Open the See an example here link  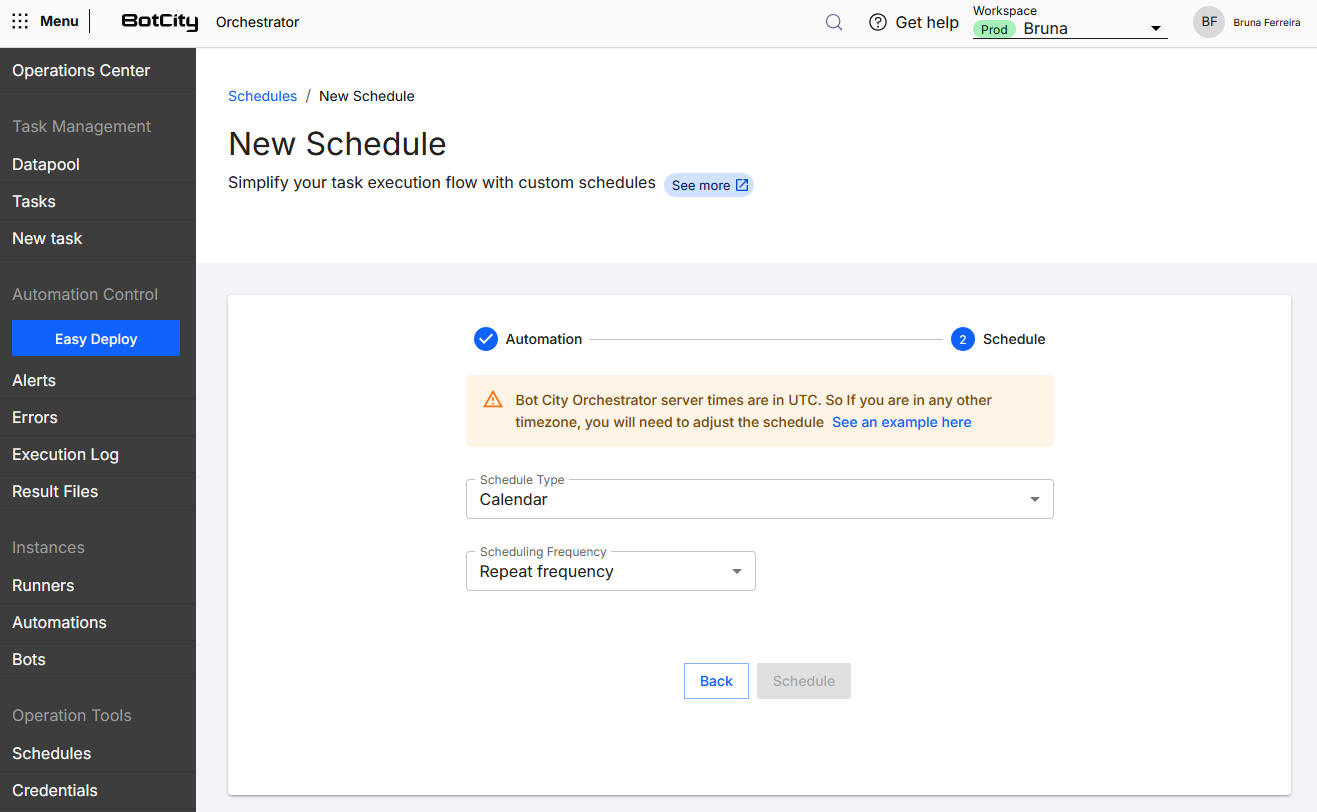pyautogui.click(x=902, y=422)
